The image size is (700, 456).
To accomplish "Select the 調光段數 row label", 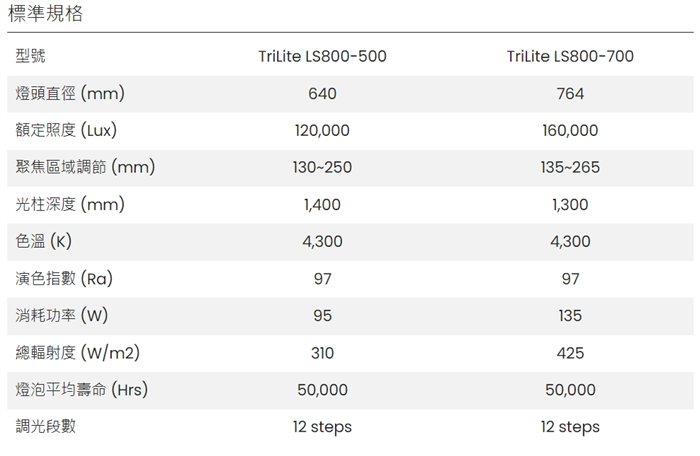I will pos(46,427).
